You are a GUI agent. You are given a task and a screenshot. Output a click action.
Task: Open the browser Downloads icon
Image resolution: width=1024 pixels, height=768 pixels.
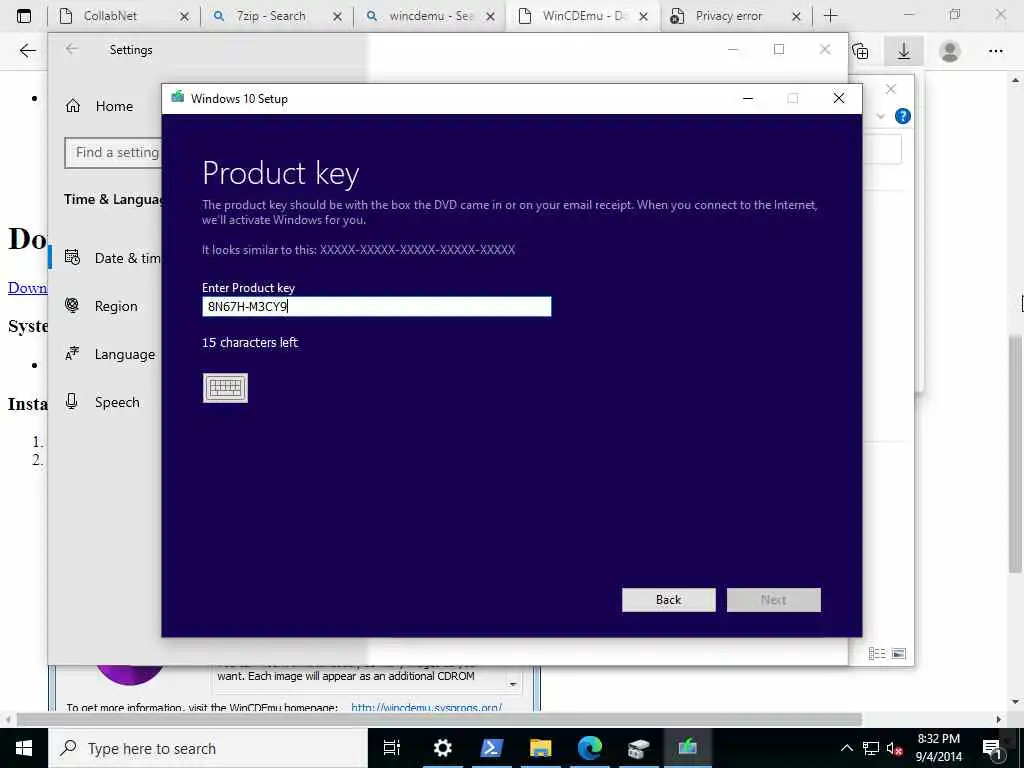coord(904,51)
